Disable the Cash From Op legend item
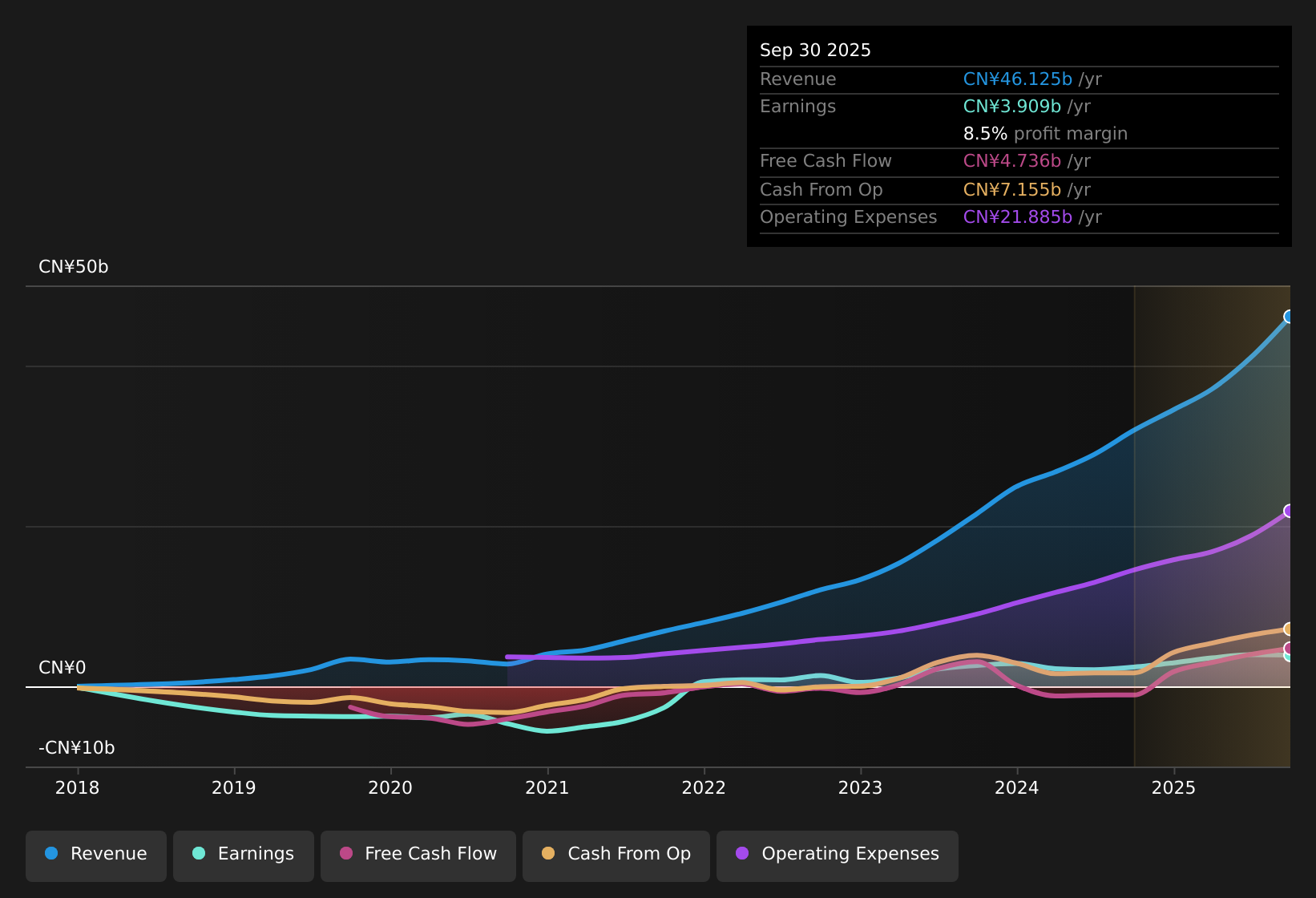1316x898 pixels. 616,854
